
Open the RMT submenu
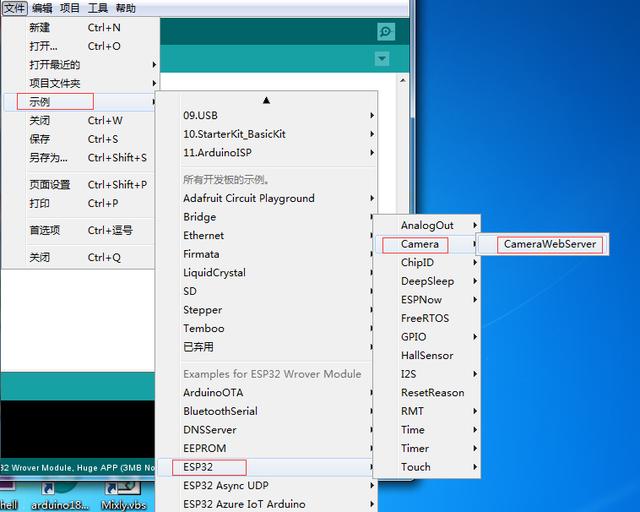click(427, 411)
